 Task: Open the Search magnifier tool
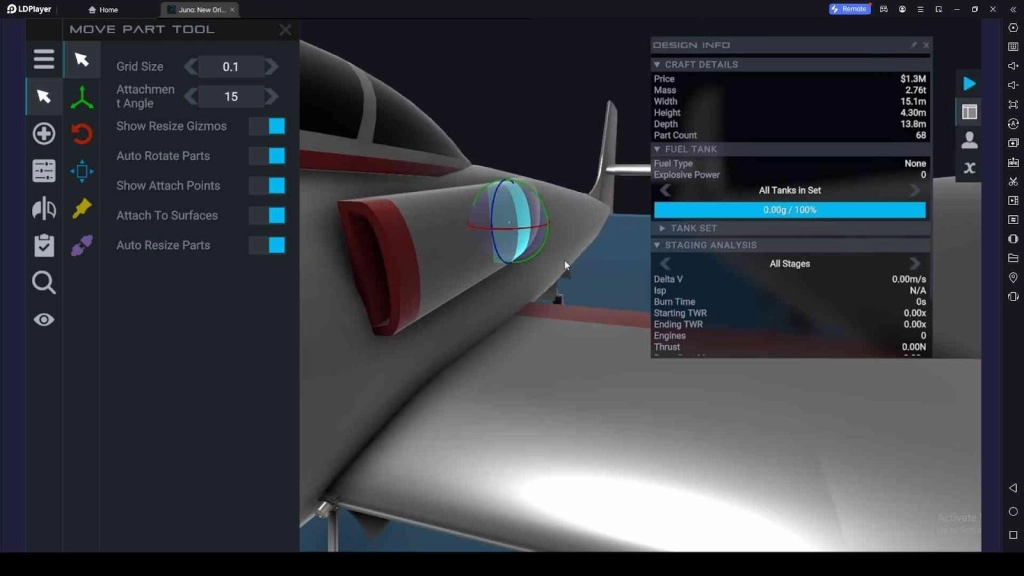pos(44,283)
